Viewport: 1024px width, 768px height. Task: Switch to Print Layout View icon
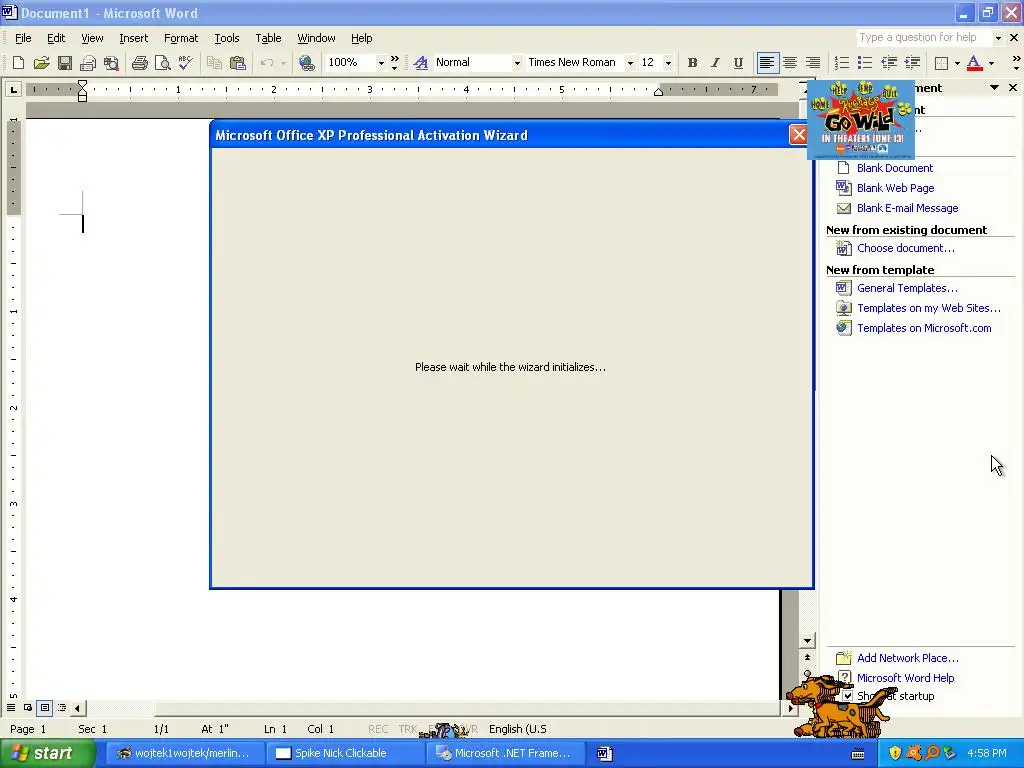pos(44,708)
